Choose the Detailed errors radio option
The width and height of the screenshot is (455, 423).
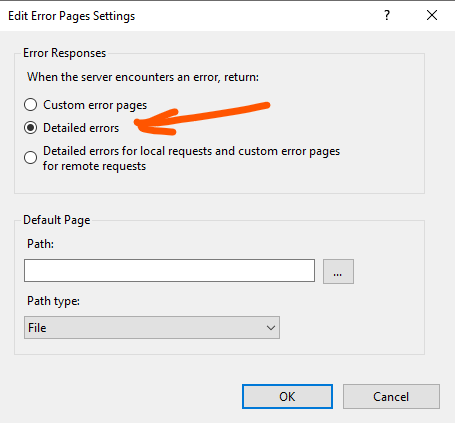30,128
